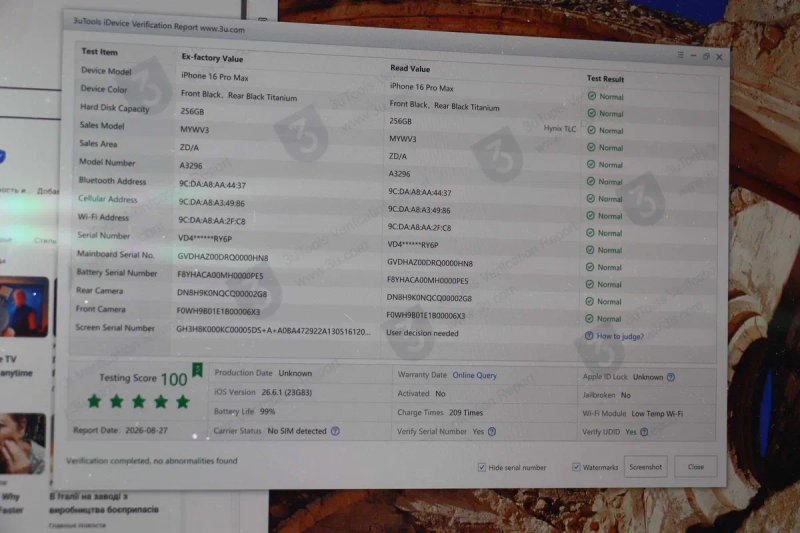Open the How to judge? link

pos(620,336)
